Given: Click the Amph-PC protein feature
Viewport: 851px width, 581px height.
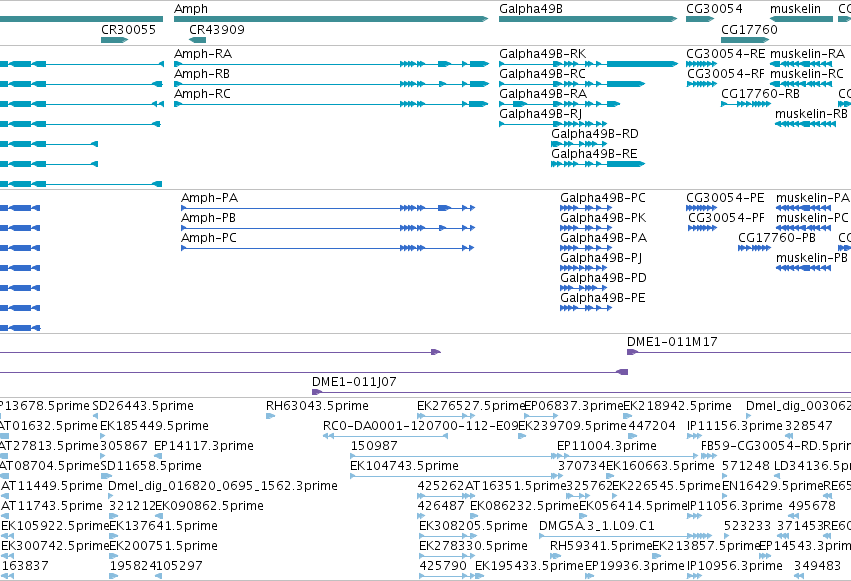Looking at the screenshot, I should pos(328,248).
